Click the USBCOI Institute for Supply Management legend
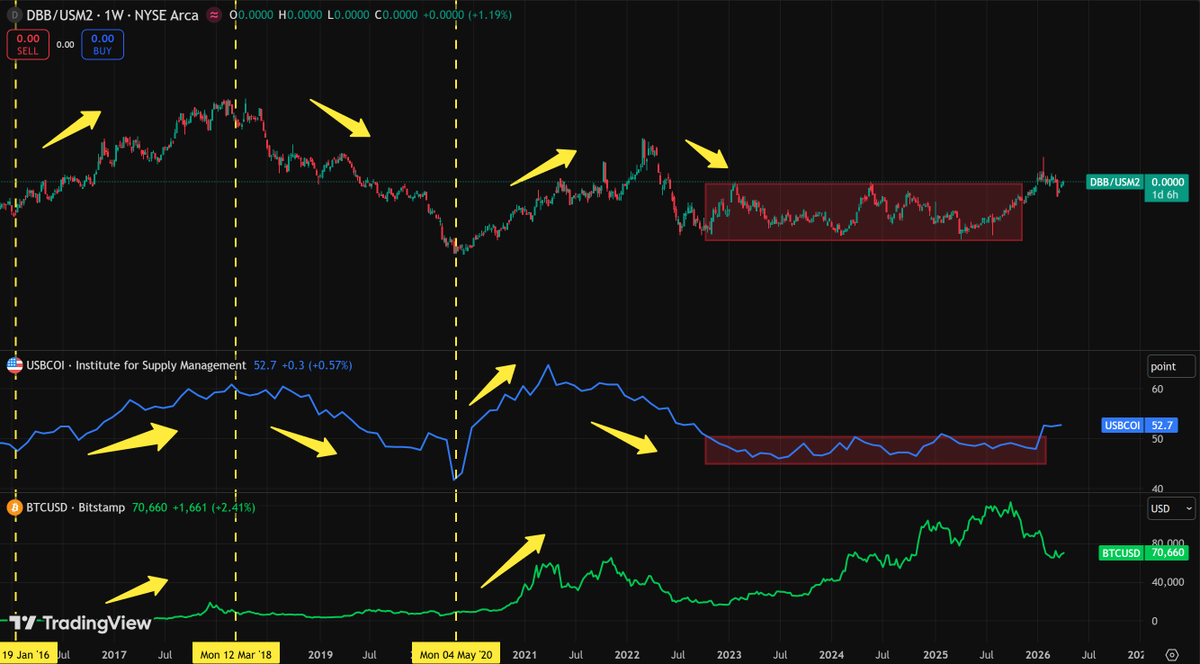 click(x=136, y=366)
